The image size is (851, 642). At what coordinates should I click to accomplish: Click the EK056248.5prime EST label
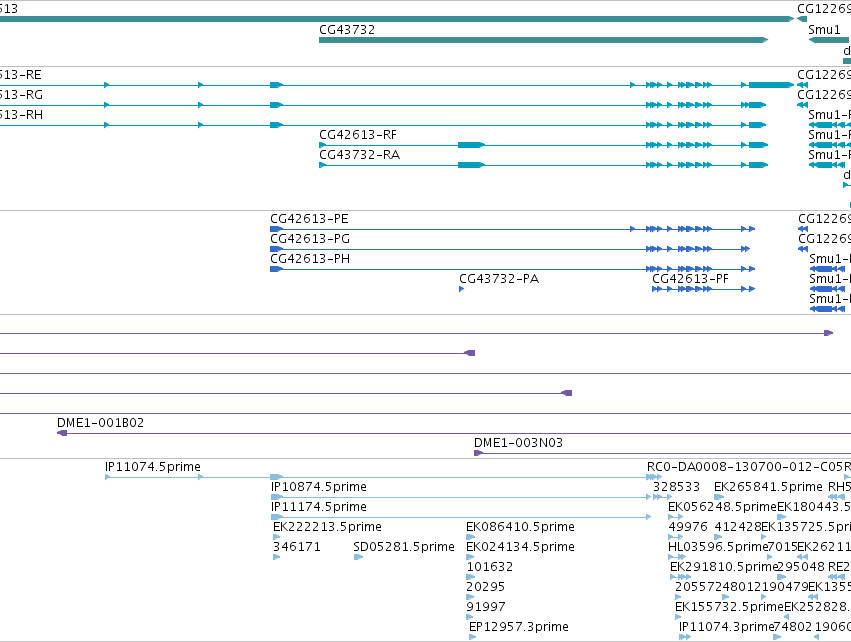722,507
